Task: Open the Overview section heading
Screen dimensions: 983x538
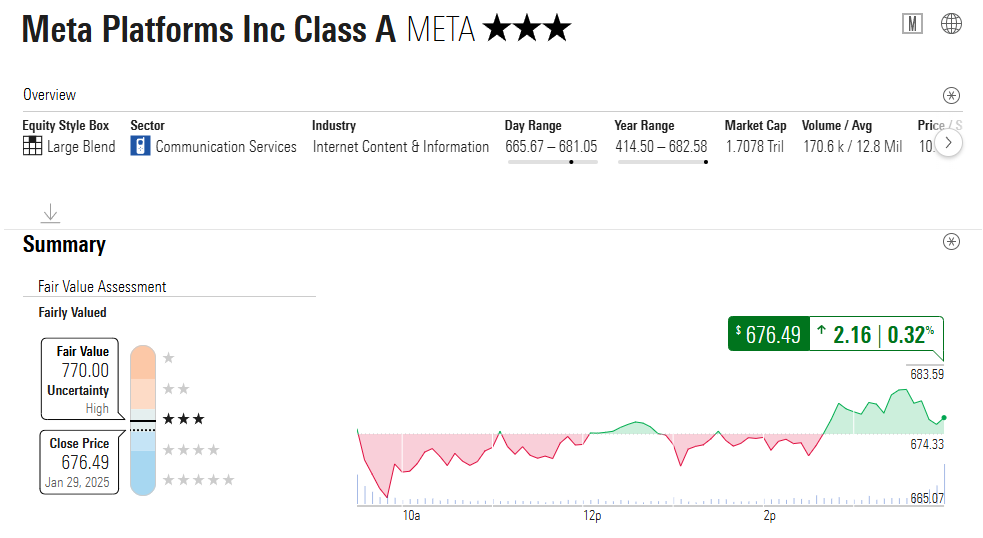Action: pyautogui.click(x=50, y=95)
